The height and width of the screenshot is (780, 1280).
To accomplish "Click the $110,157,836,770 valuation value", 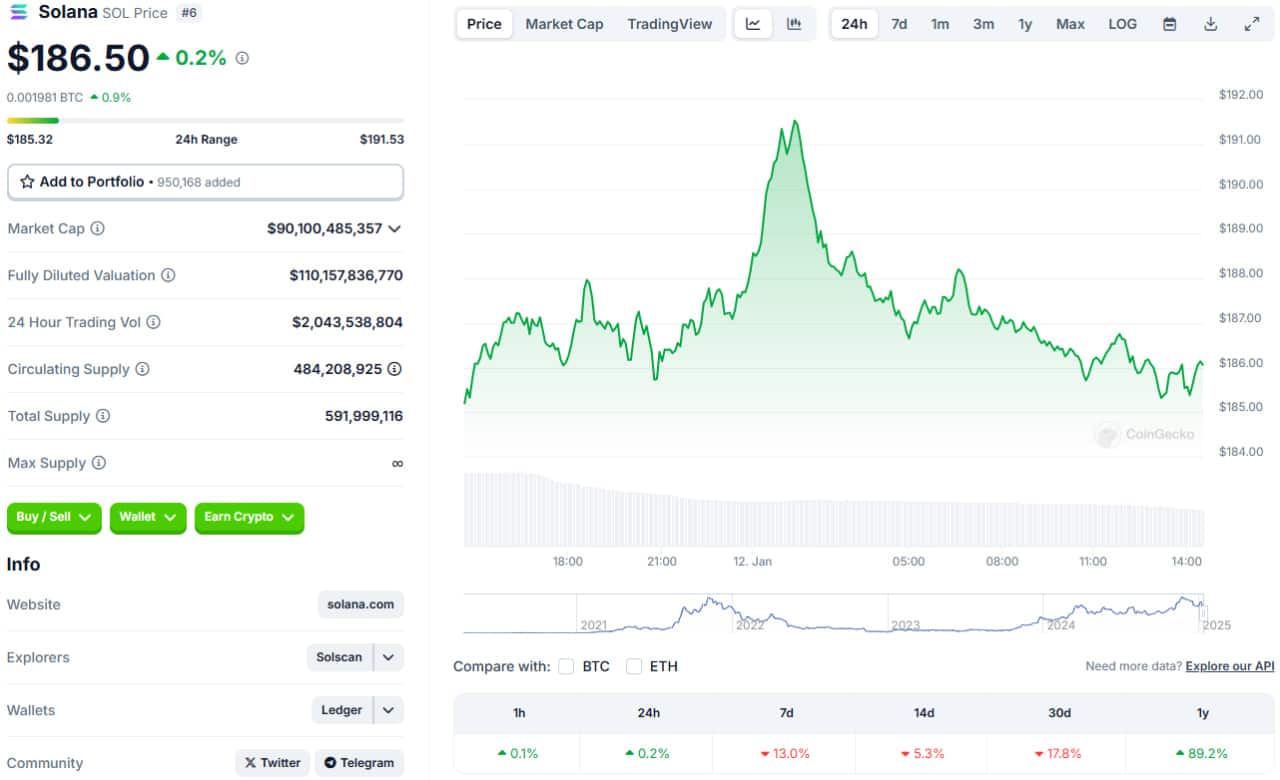I will click(x=346, y=275).
